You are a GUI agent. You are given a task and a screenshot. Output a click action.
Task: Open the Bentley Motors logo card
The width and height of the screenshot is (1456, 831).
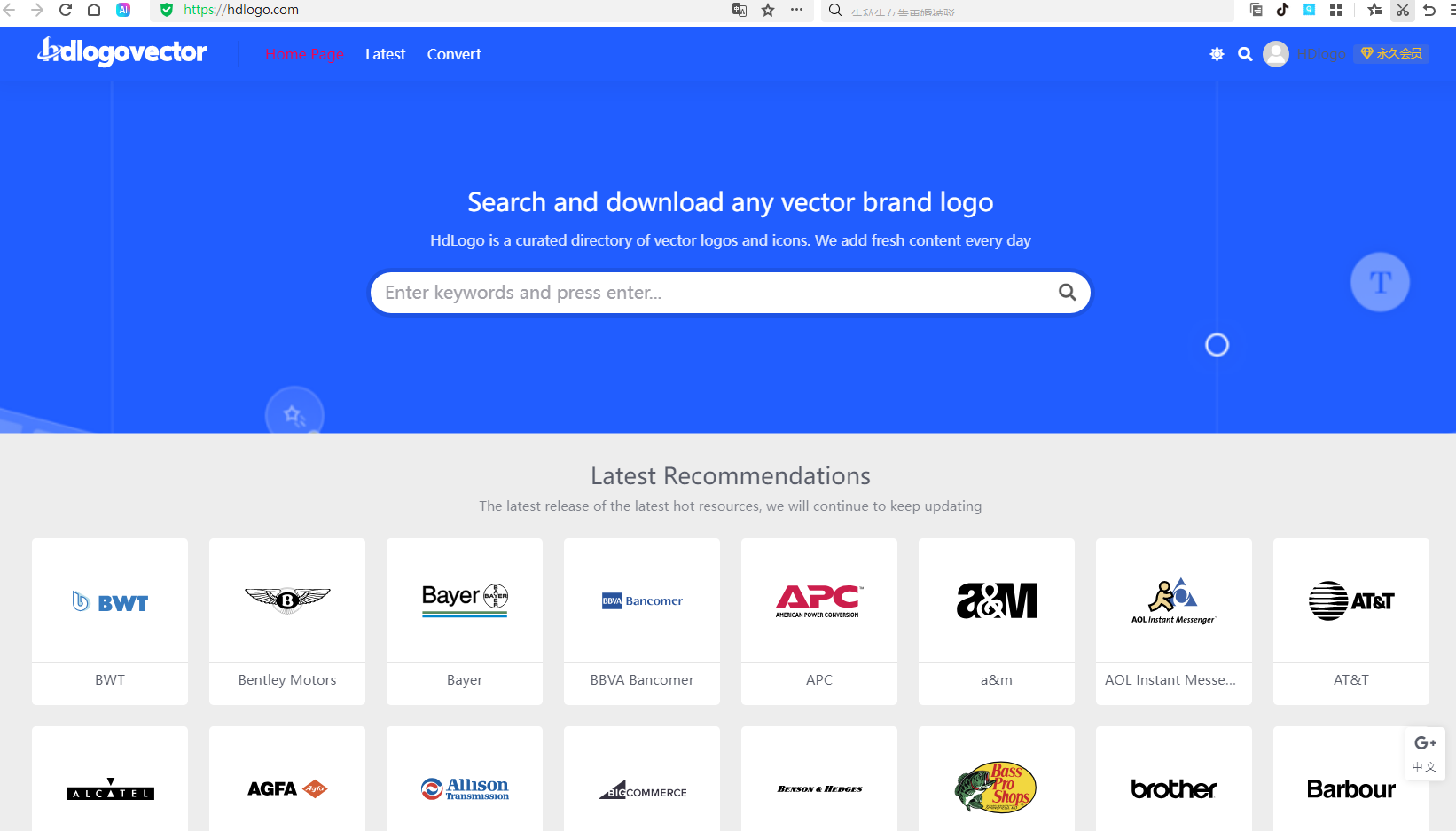287,621
